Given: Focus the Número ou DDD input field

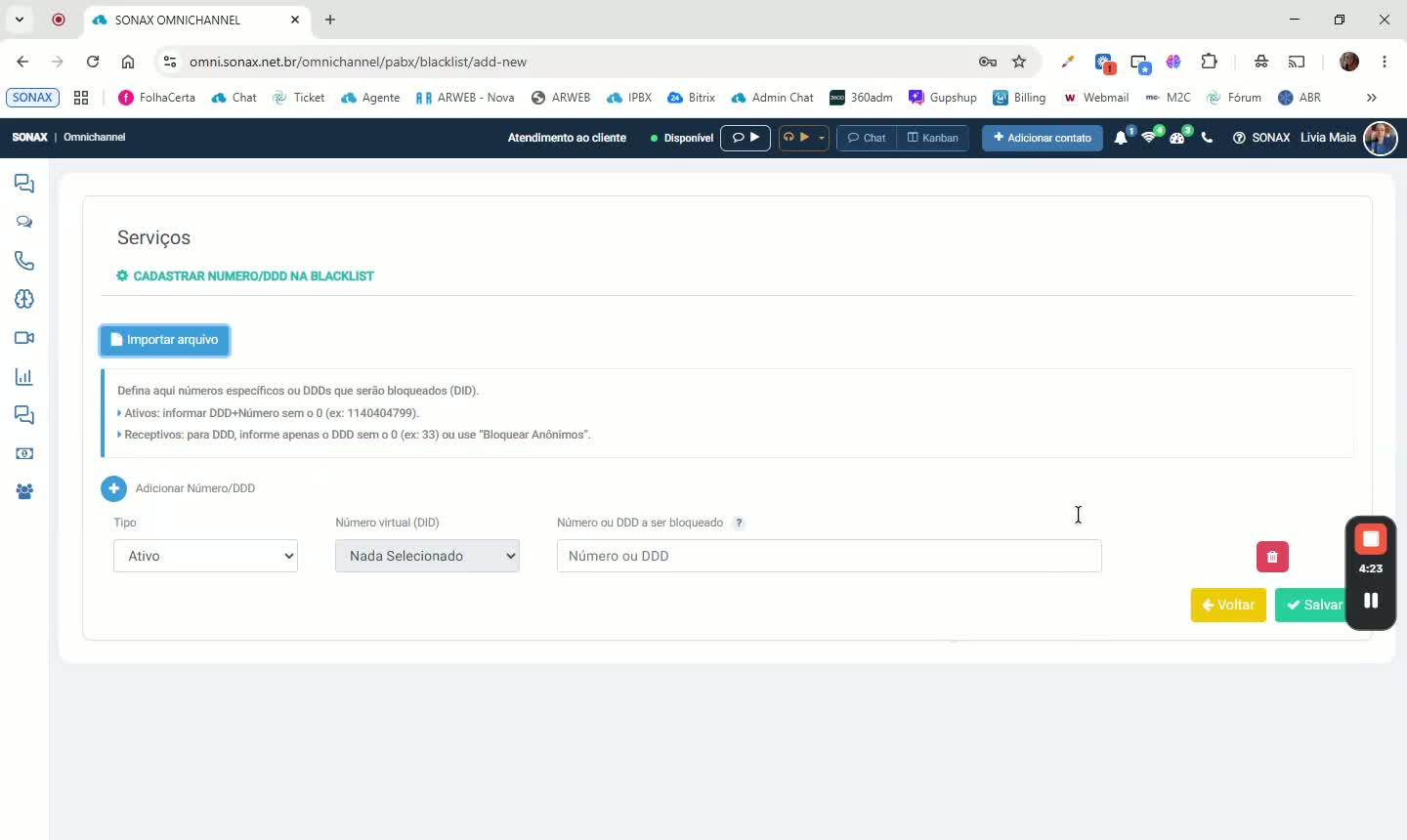Looking at the screenshot, I should coord(829,556).
